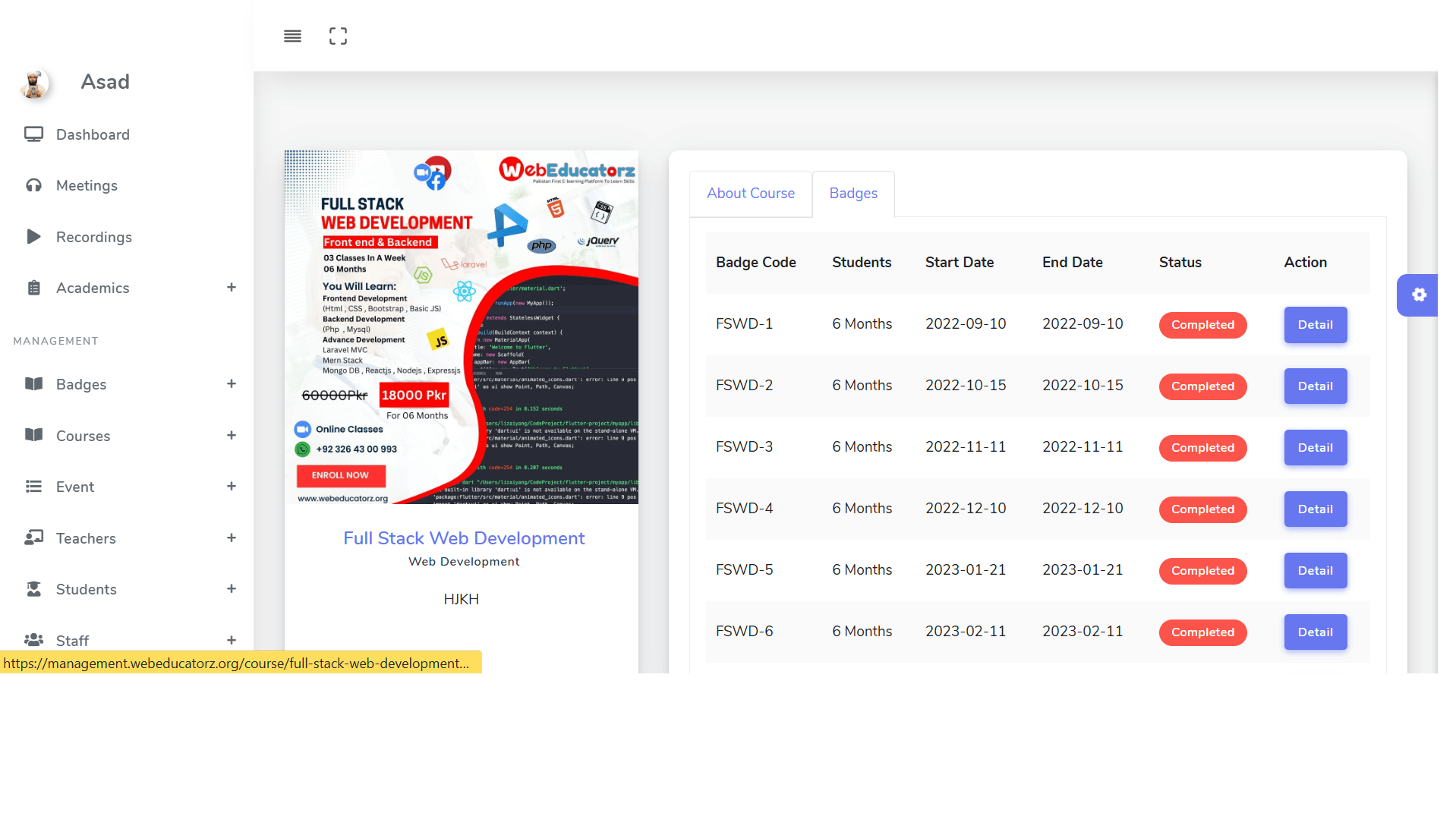Screen dimensions: 1456x826
Task: Open Detail for badge FSWD-2
Action: [1316, 386]
